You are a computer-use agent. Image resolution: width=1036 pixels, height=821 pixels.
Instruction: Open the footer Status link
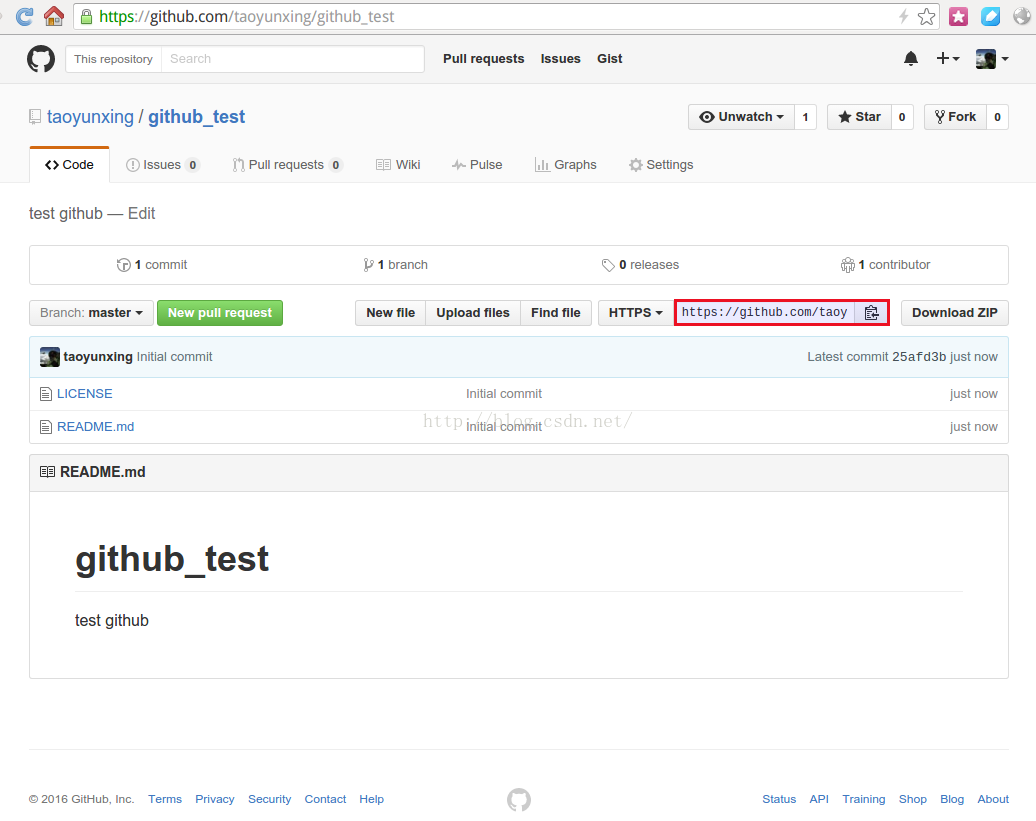(x=779, y=799)
